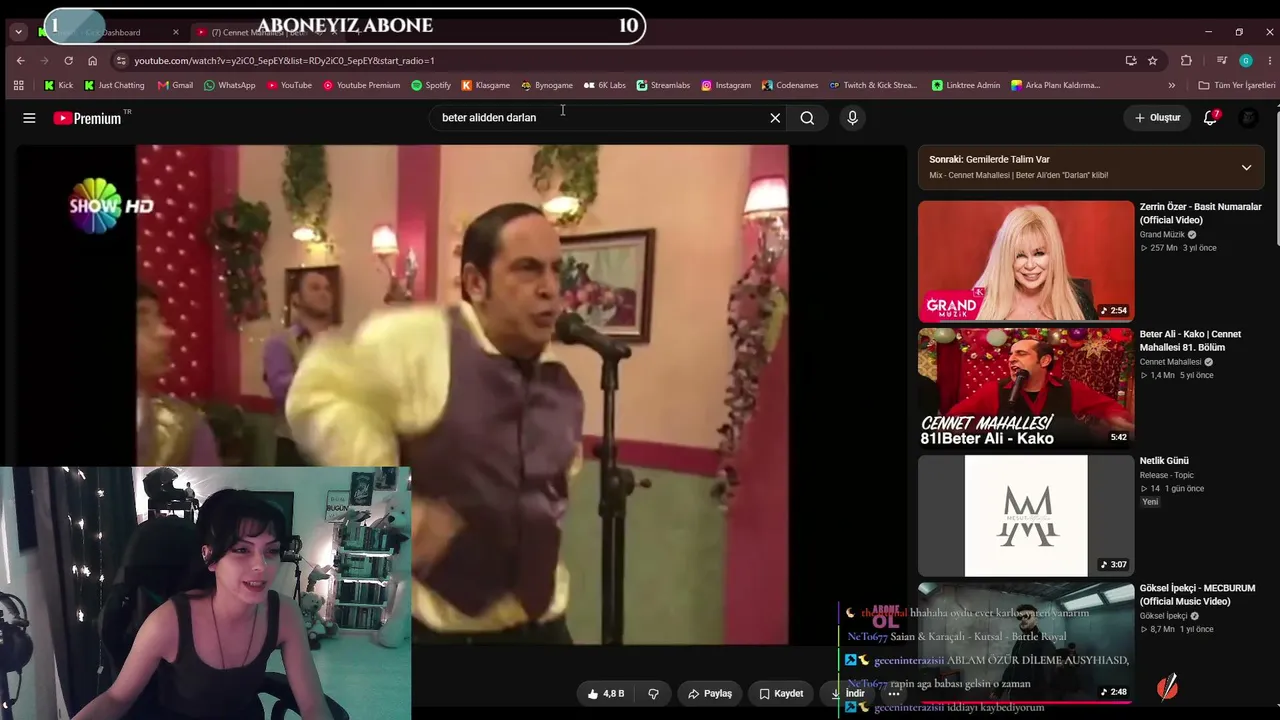Image resolution: width=1280 pixels, height=720 pixels.
Task: Dislike the video with thumbs down
Action: pos(653,693)
